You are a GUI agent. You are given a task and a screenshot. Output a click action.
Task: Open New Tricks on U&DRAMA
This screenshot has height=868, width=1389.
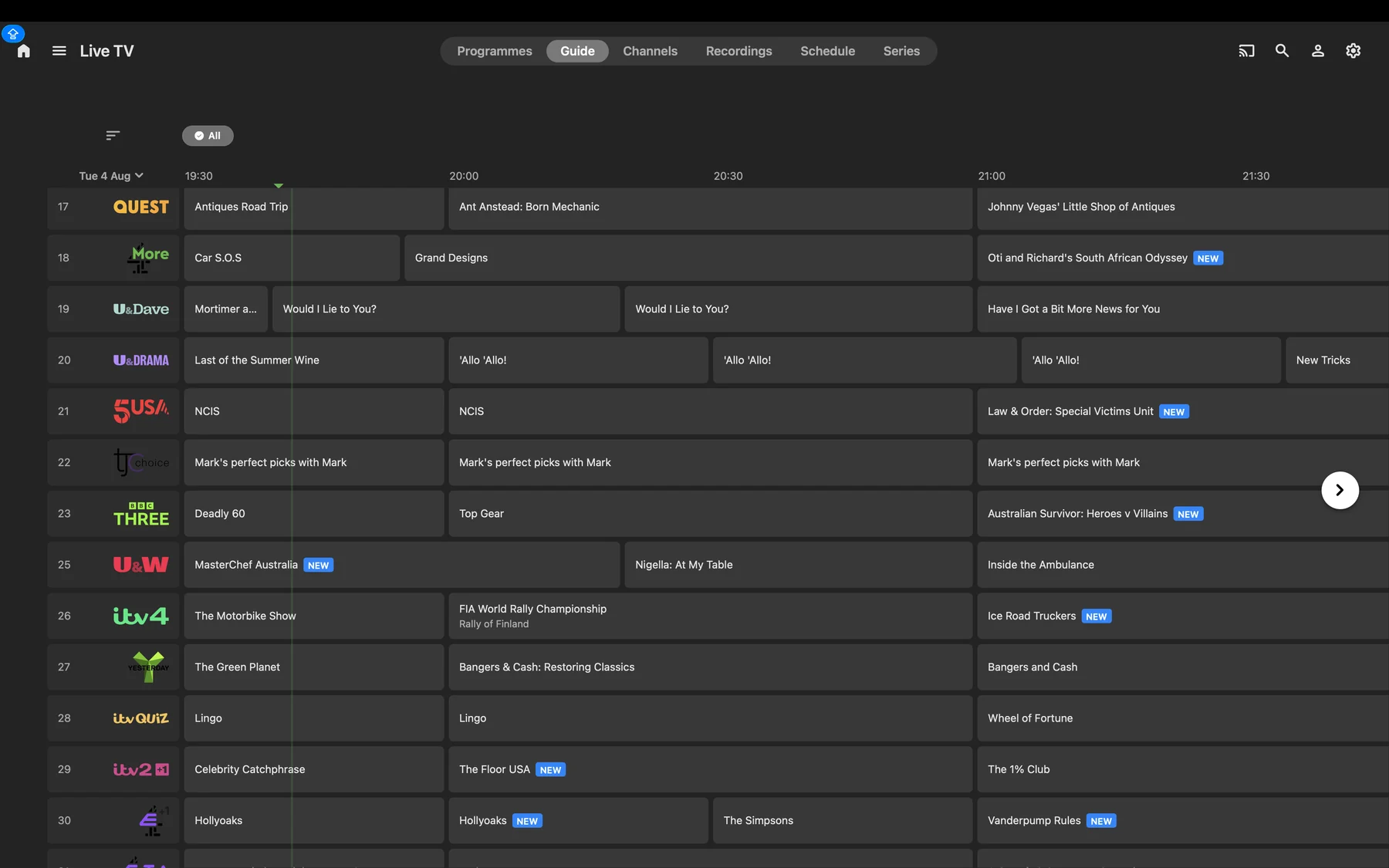coord(1337,360)
